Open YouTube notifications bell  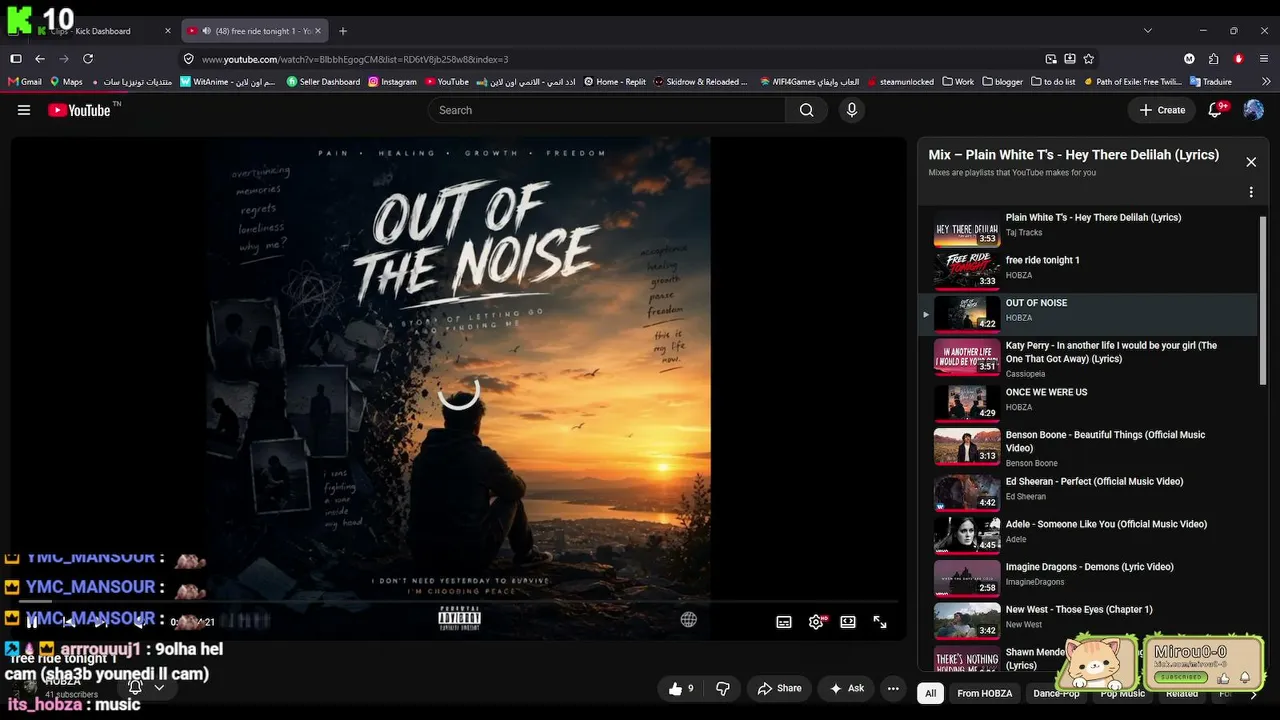point(1216,110)
